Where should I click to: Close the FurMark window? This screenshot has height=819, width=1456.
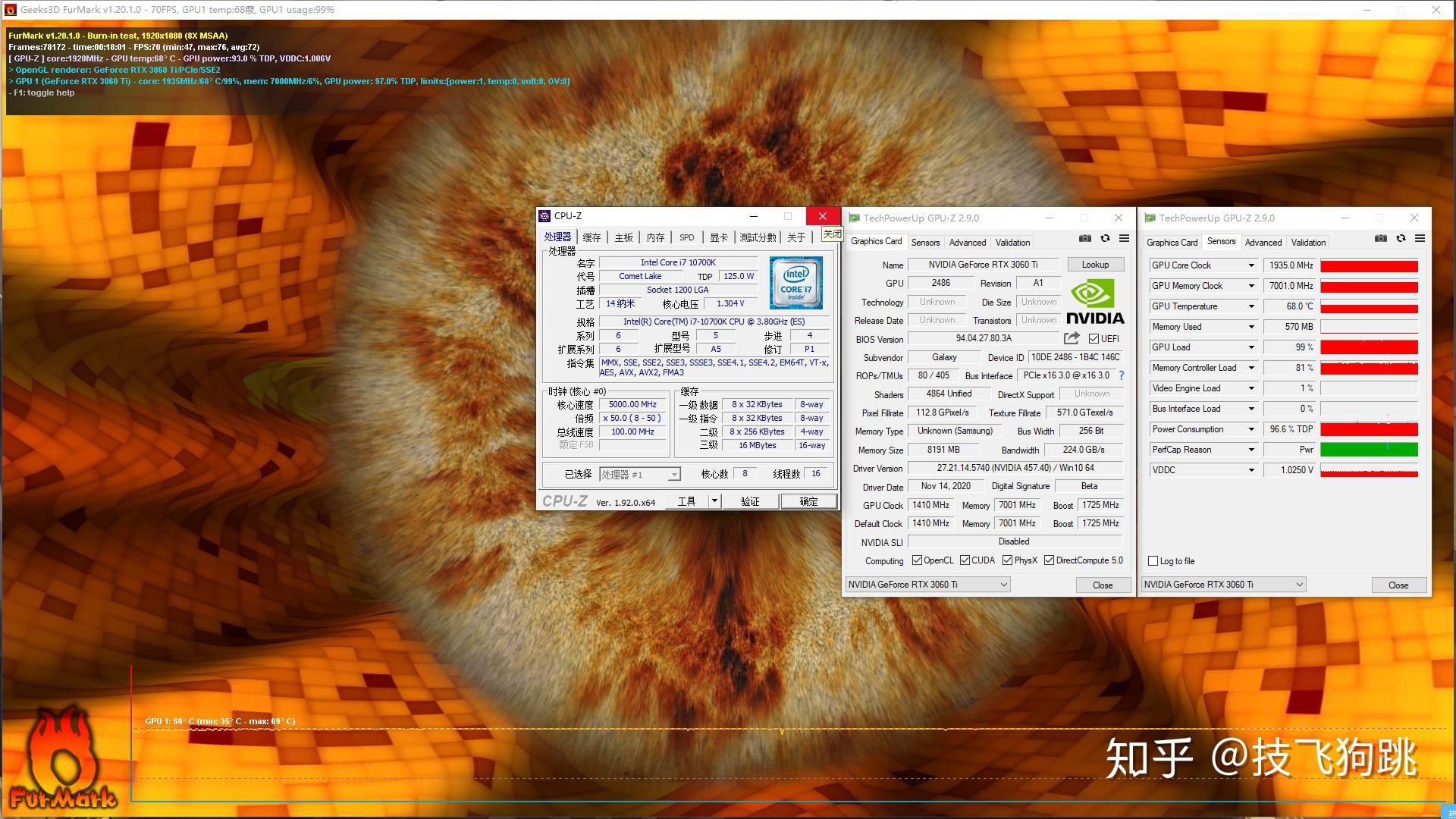click(1436, 10)
